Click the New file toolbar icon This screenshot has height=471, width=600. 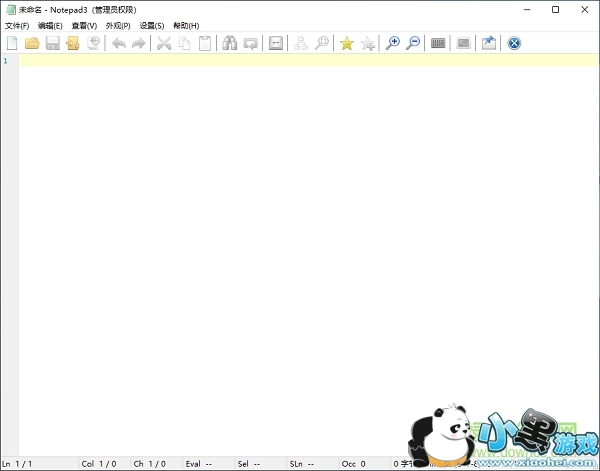pyautogui.click(x=12, y=43)
